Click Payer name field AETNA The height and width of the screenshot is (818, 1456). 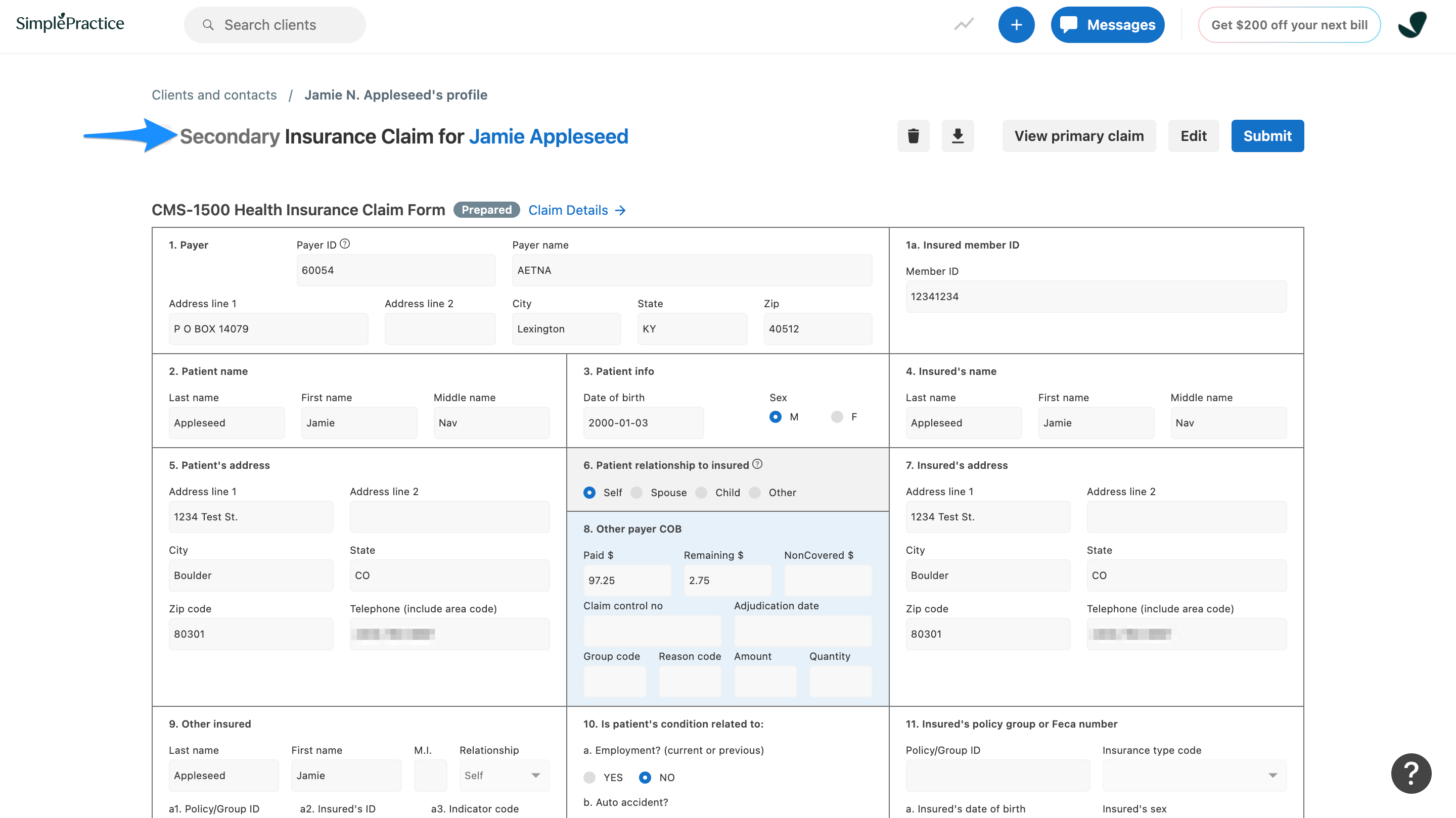[x=692, y=270]
